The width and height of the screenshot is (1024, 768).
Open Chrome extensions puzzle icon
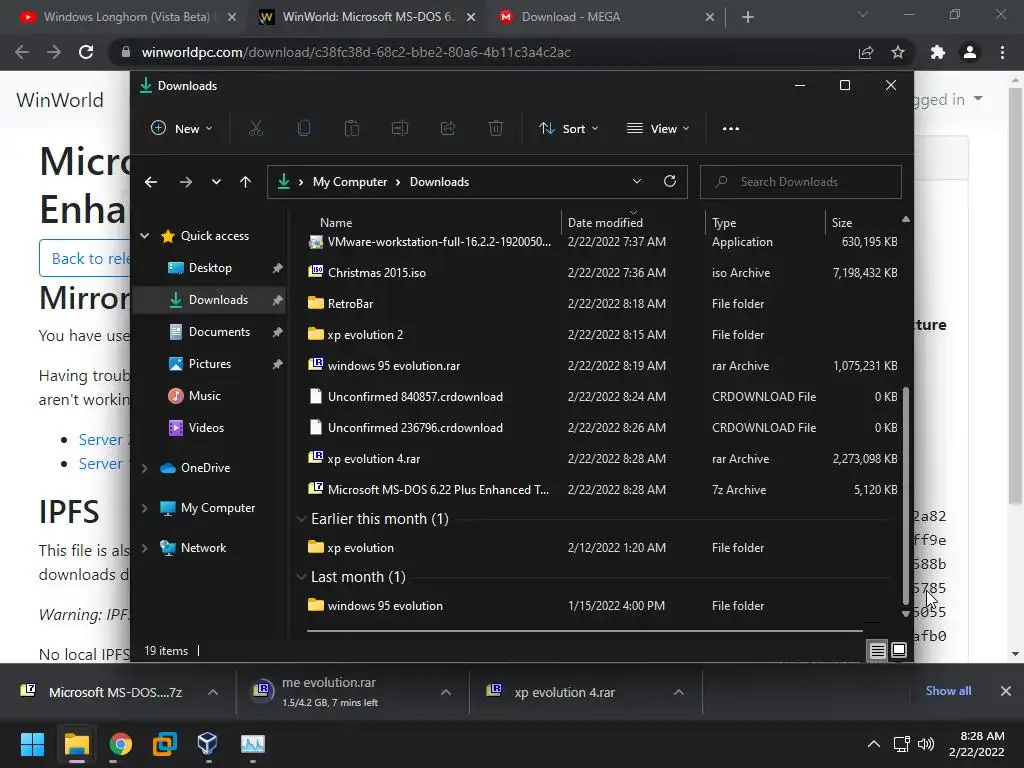pos(937,52)
